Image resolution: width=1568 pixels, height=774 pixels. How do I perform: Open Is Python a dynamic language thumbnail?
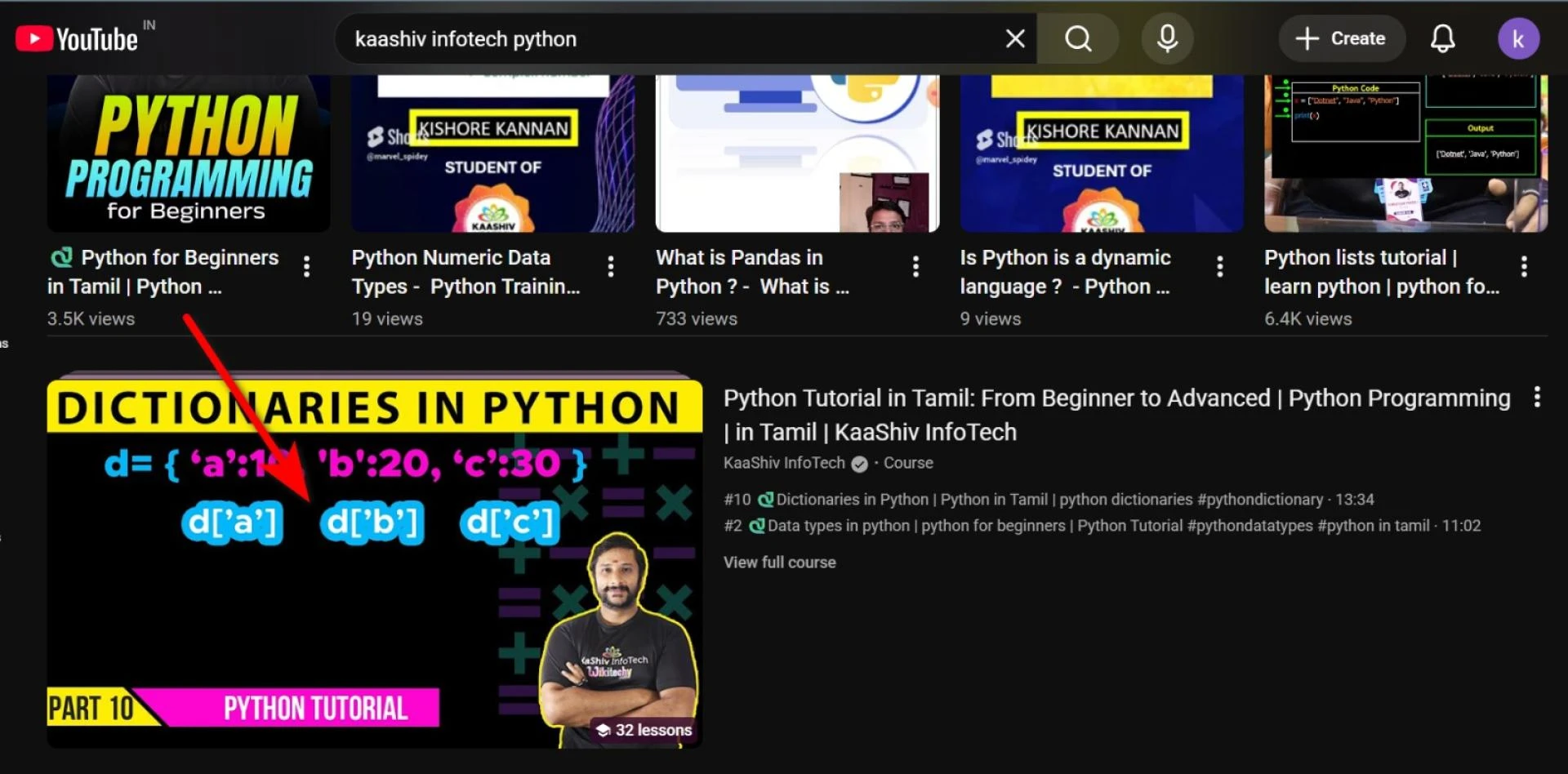point(1102,153)
